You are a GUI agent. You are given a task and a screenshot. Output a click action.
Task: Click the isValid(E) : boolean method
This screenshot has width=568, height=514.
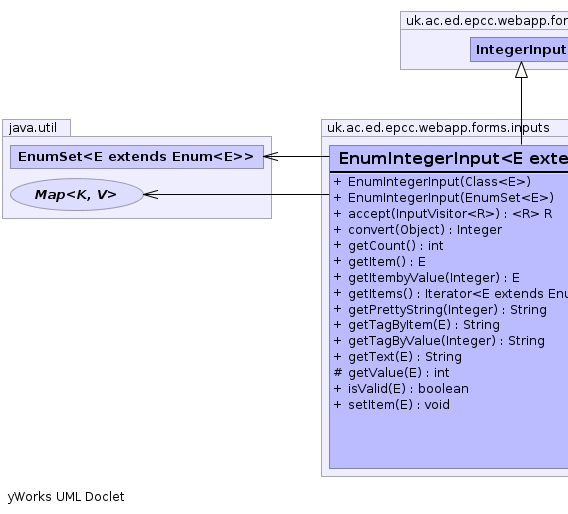point(401,389)
